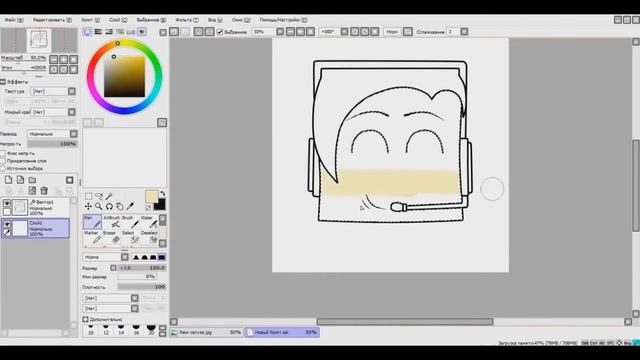
Task: Hide the vector layer eye icon
Action: pyautogui.click(x=7, y=203)
